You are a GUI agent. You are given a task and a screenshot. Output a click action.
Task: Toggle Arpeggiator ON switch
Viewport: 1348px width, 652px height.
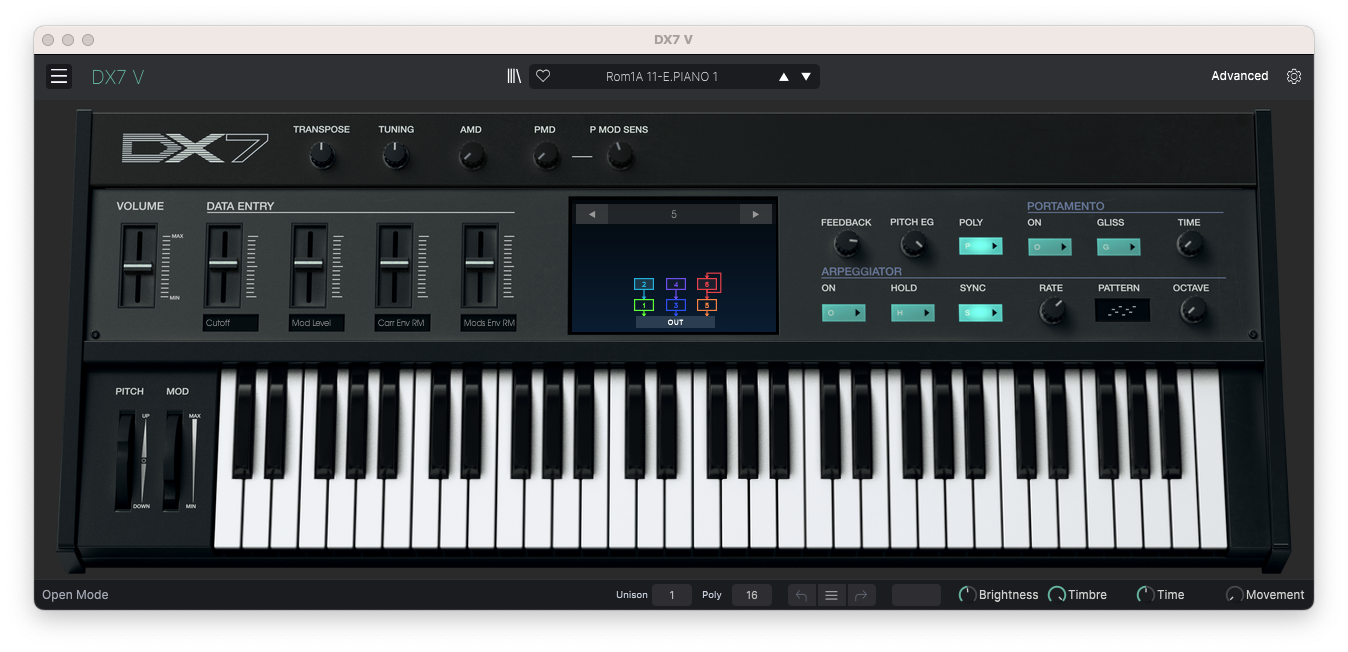click(843, 313)
